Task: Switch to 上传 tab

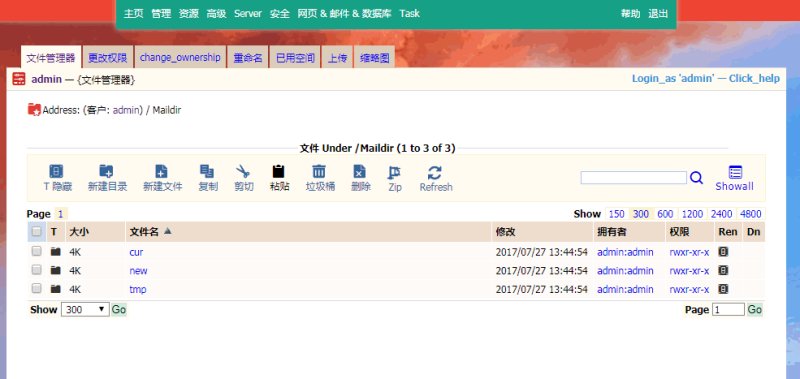Action: [x=337, y=57]
